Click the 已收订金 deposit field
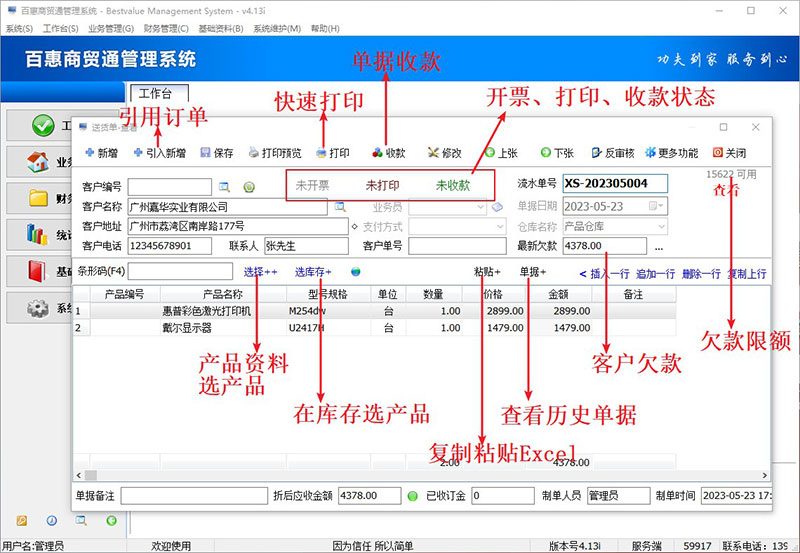800x553 pixels. (x=503, y=495)
